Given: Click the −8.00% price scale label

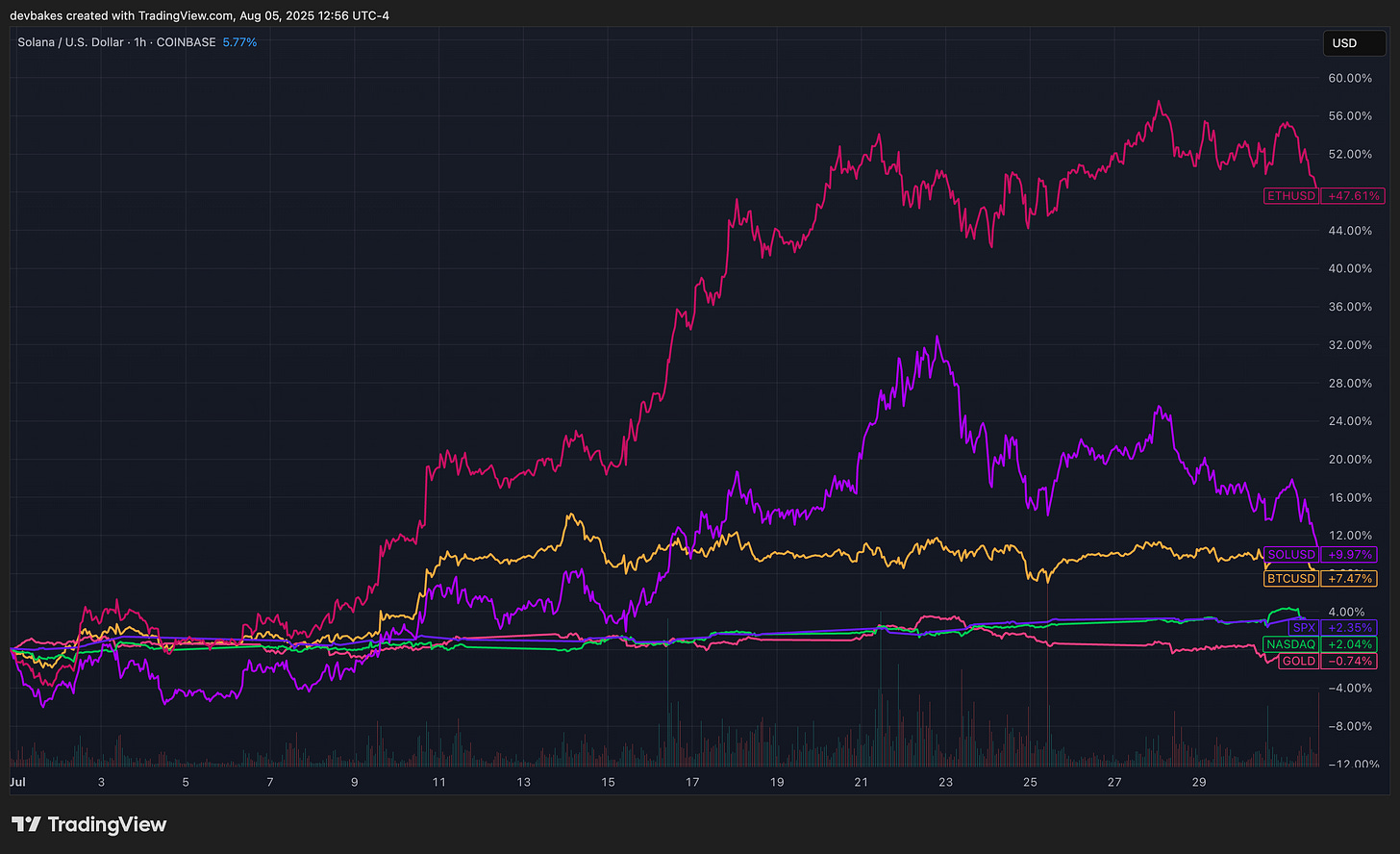Looking at the screenshot, I should coord(1350,726).
